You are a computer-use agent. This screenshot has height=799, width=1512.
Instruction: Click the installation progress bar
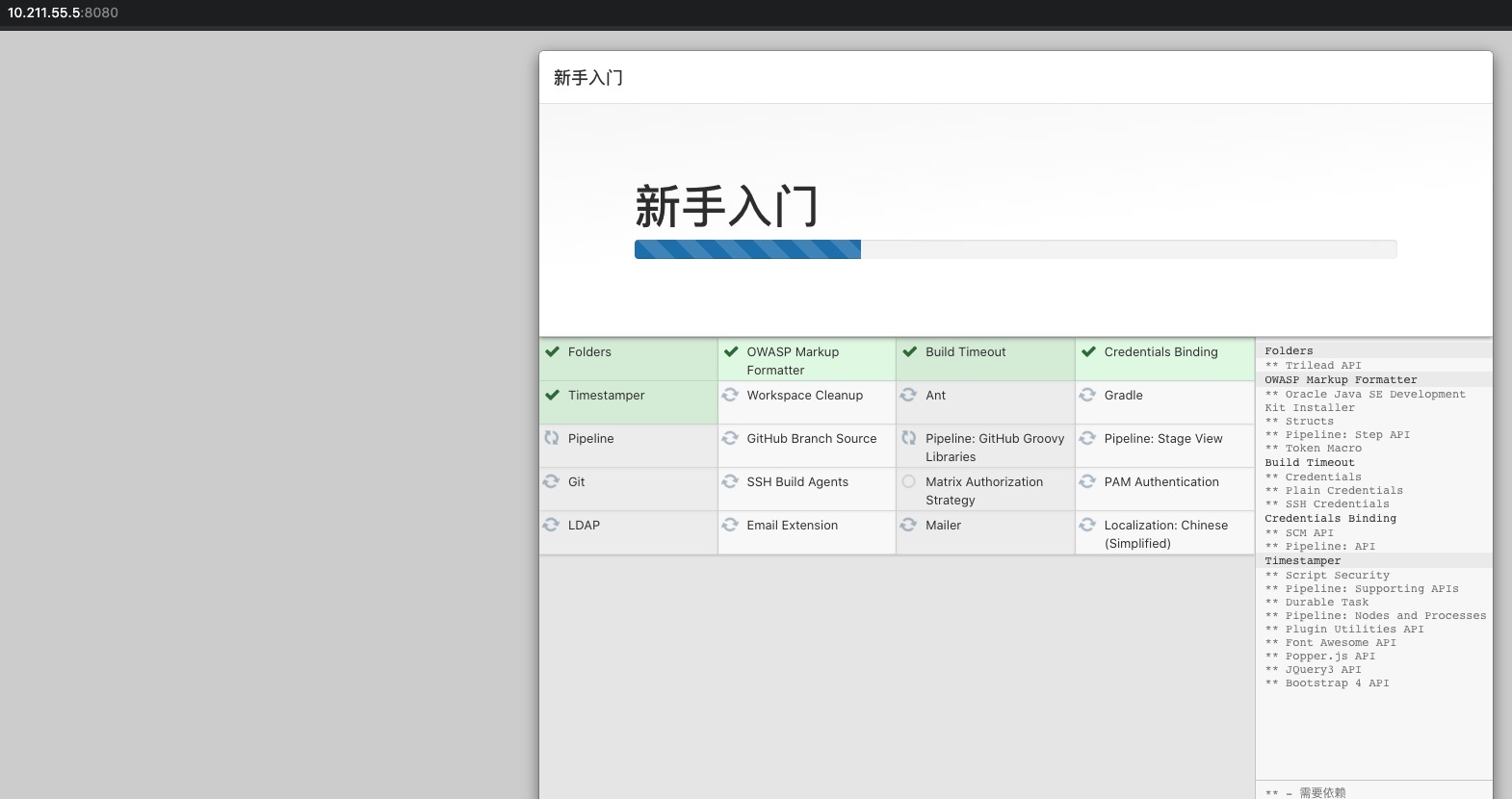point(1015,249)
